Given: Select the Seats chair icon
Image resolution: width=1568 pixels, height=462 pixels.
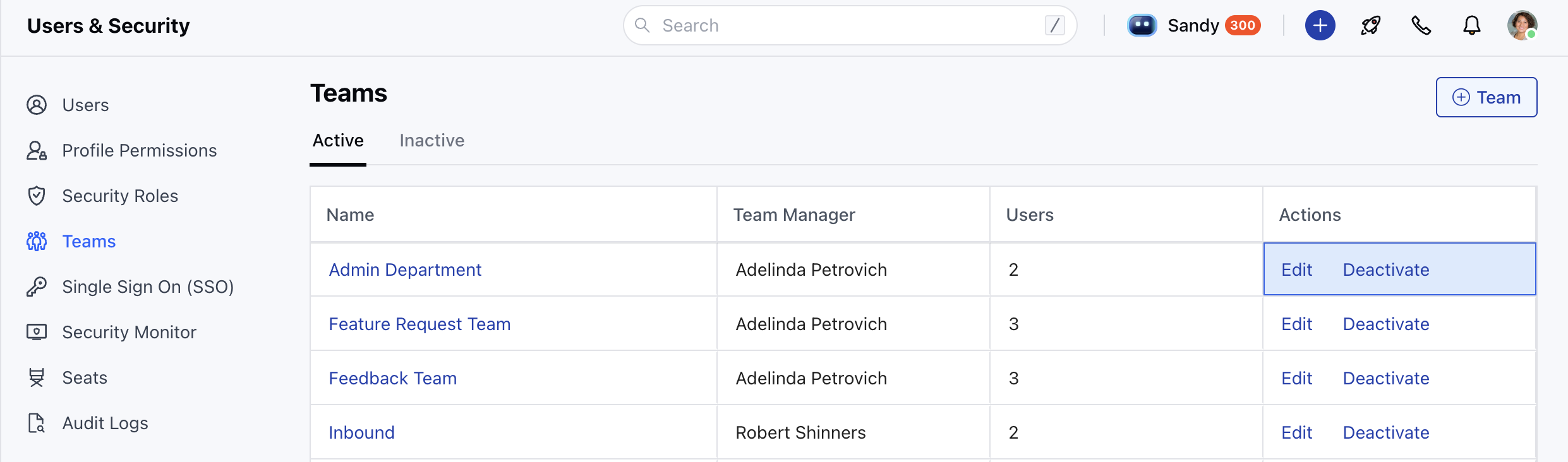Looking at the screenshot, I should pyautogui.click(x=37, y=377).
